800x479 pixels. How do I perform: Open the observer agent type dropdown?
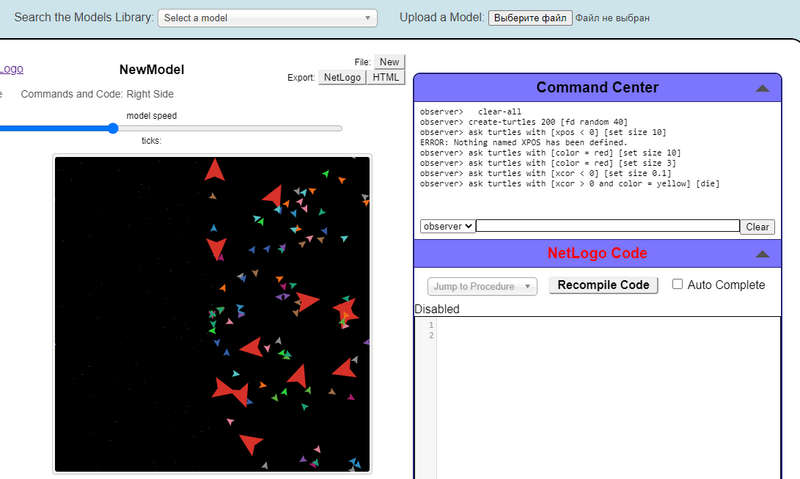[x=447, y=227]
